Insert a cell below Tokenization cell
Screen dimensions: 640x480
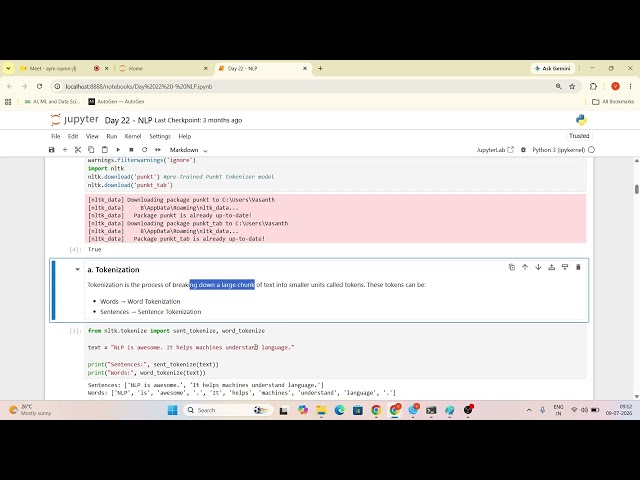(x=565, y=267)
